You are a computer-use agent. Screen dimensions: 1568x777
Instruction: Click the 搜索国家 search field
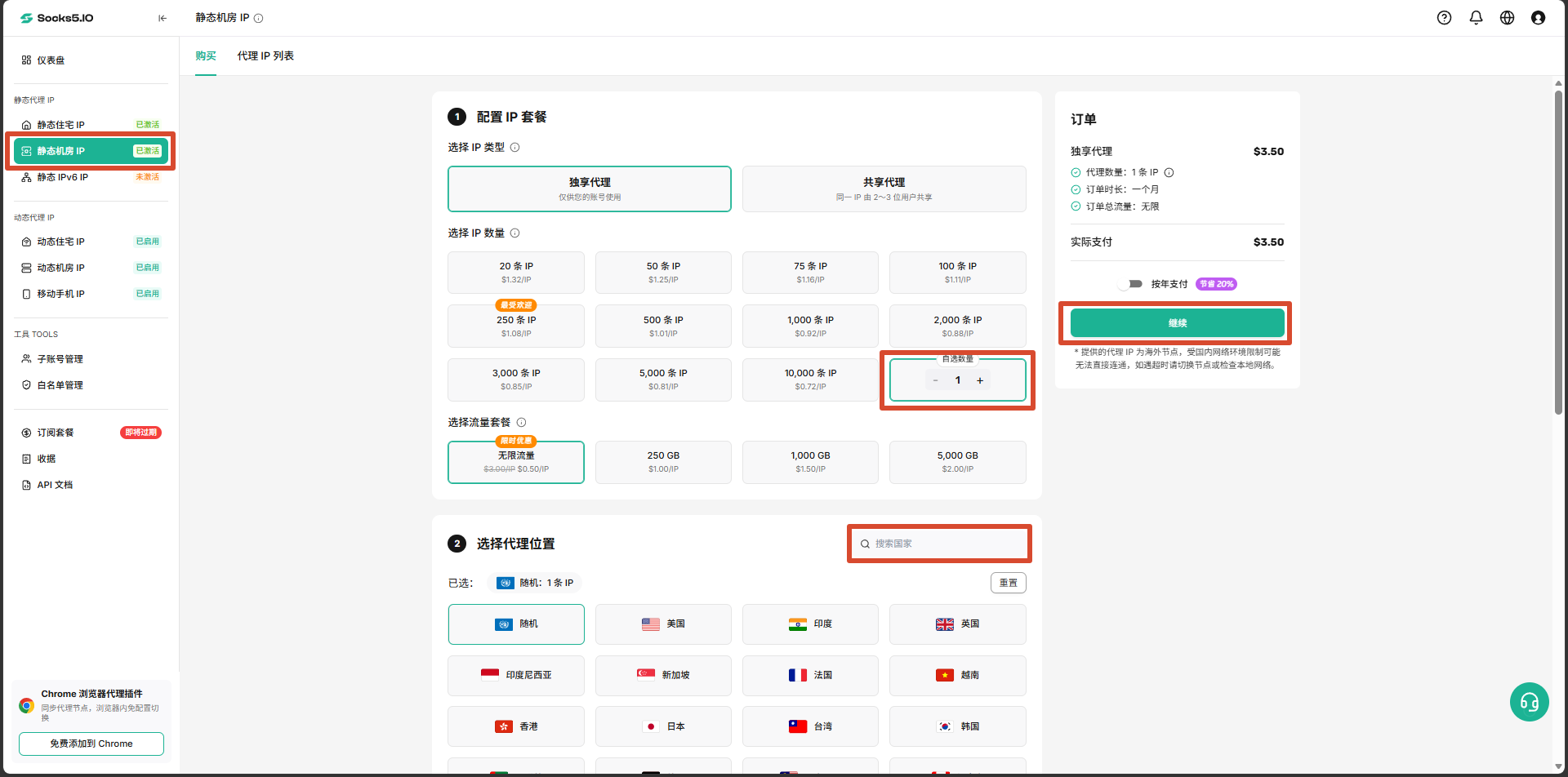(x=940, y=544)
